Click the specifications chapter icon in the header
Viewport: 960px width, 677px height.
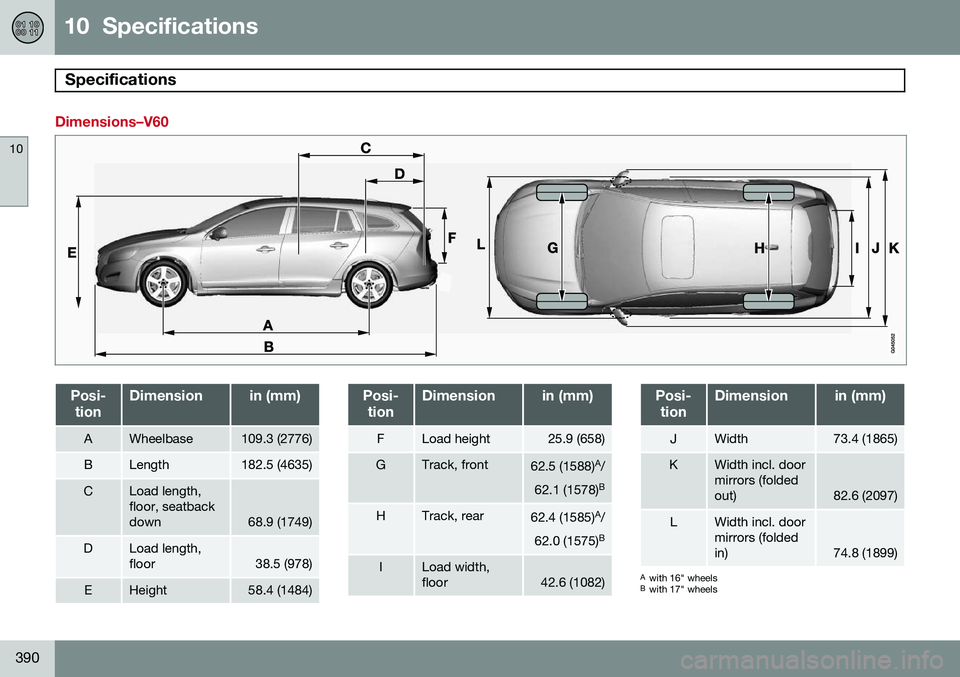pos(28,28)
